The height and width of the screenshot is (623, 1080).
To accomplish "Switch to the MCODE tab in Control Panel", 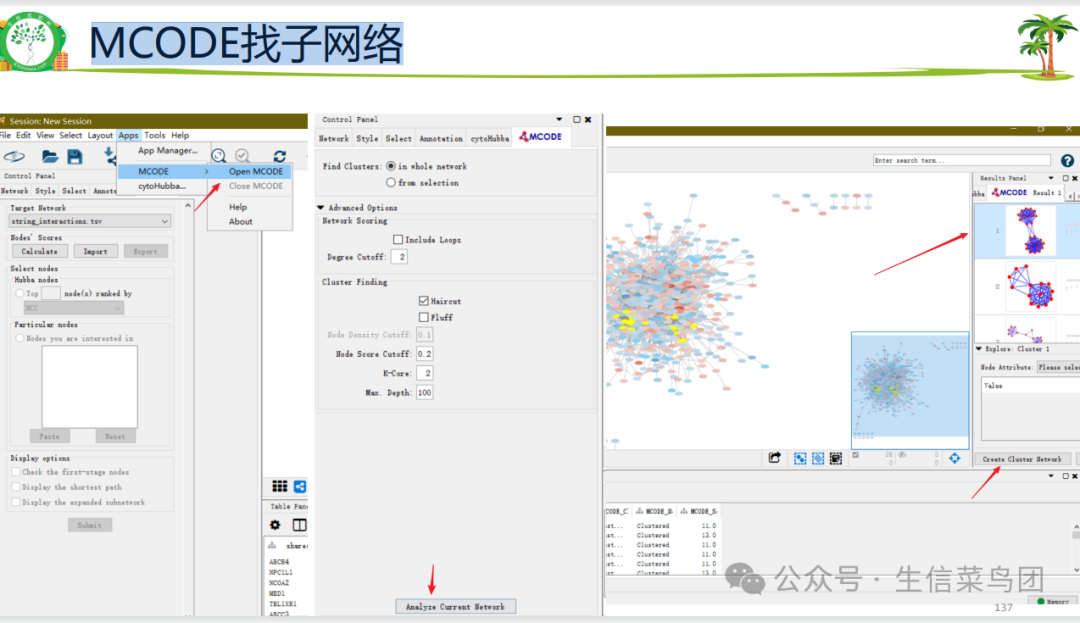I will (541, 137).
